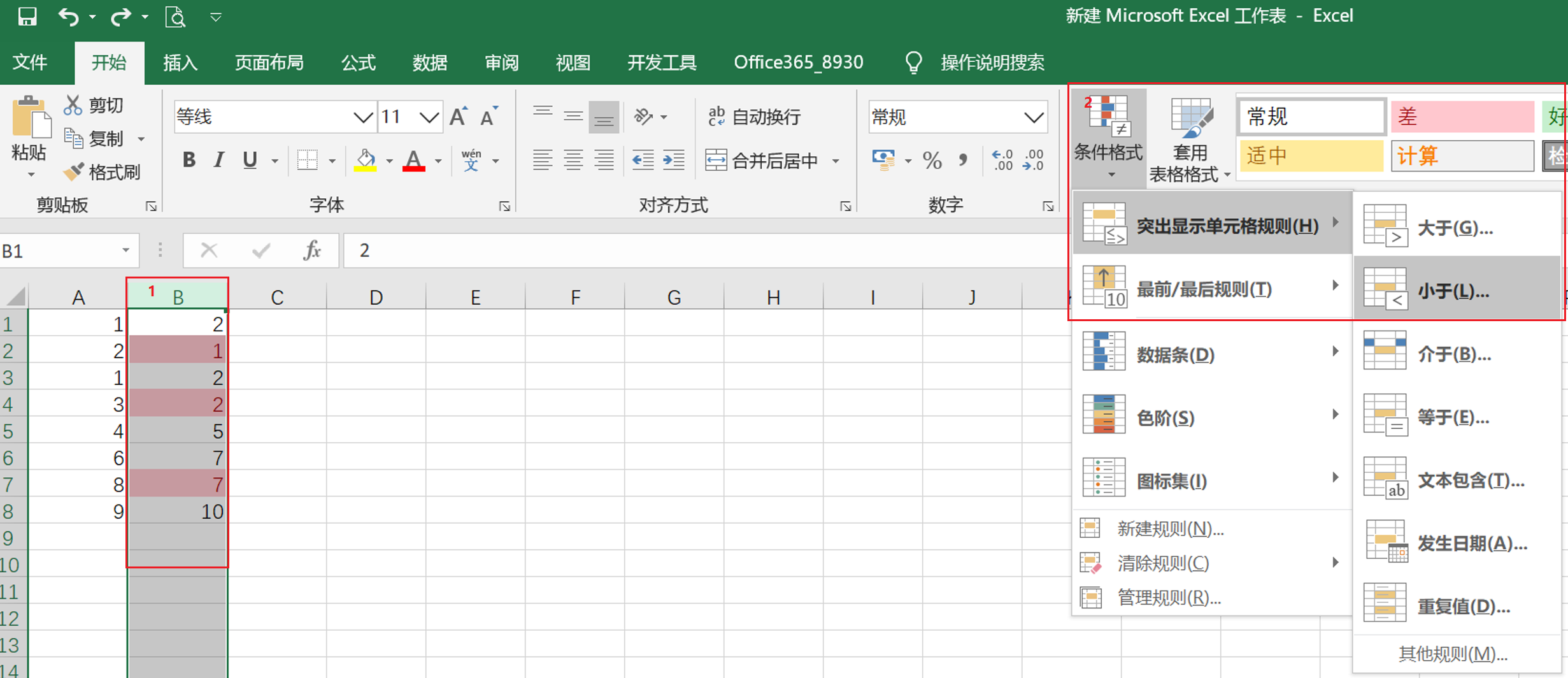
Task: Apply accounting currency number format
Action: coord(883,160)
